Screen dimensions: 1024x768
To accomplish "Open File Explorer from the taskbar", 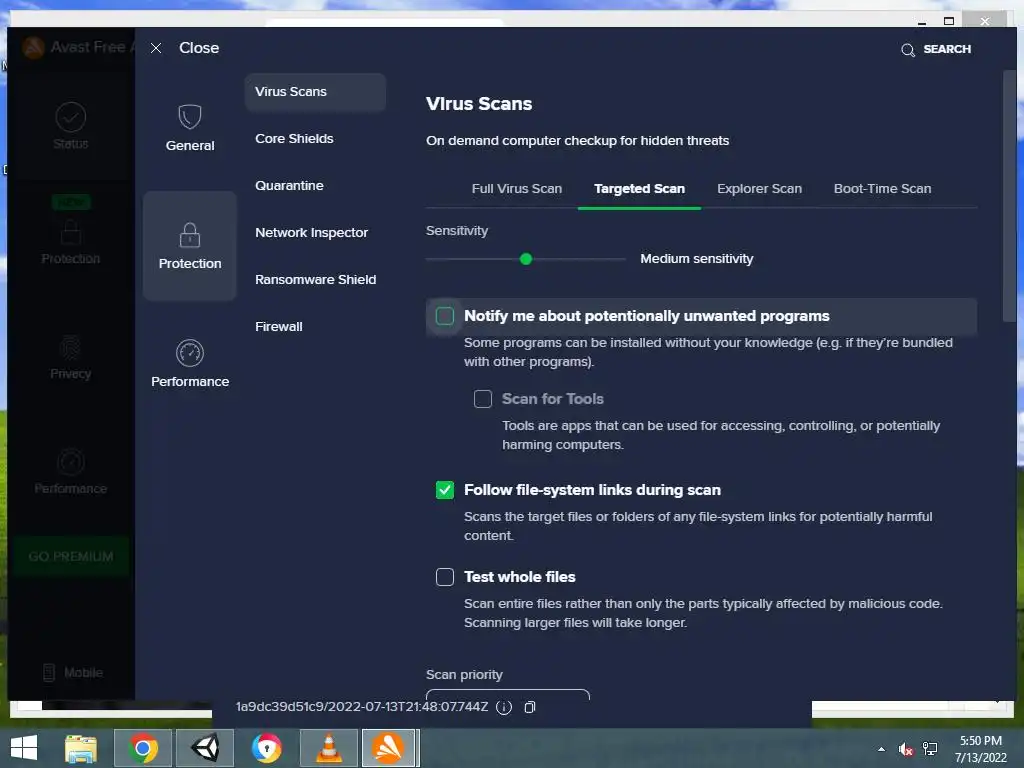I will [81, 748].
